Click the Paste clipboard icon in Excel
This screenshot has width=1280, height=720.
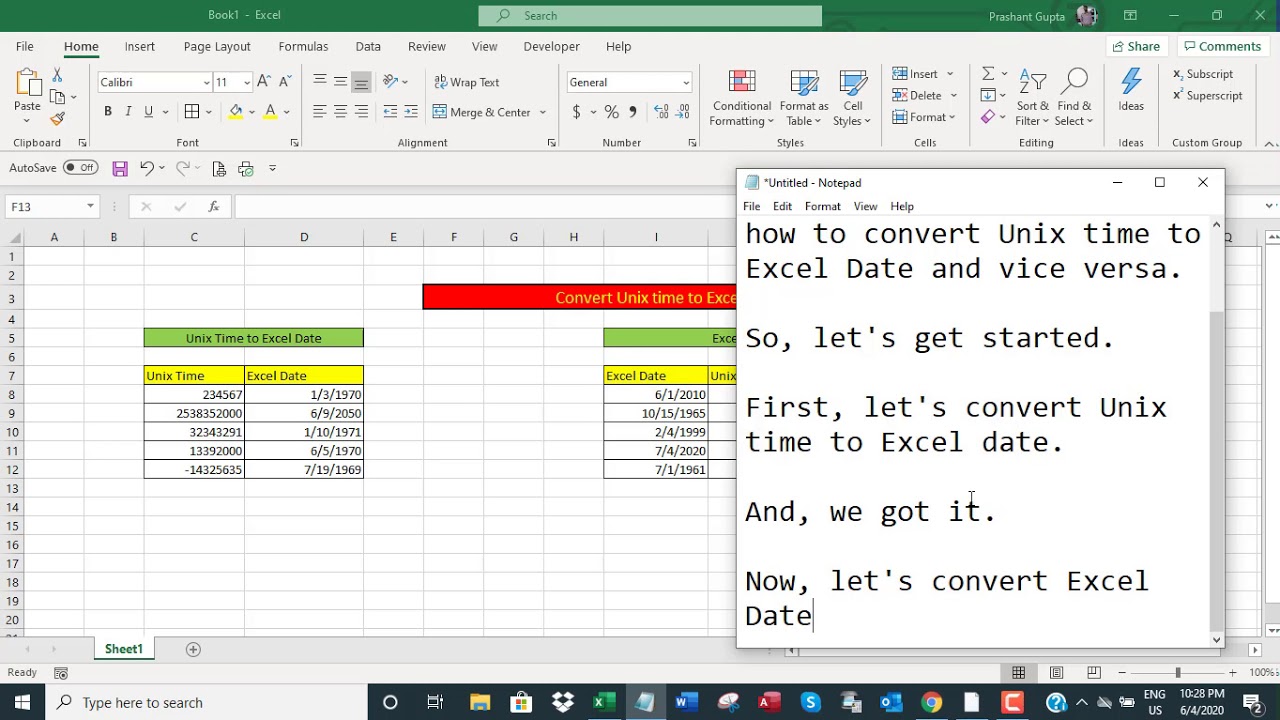coord(27,85)
